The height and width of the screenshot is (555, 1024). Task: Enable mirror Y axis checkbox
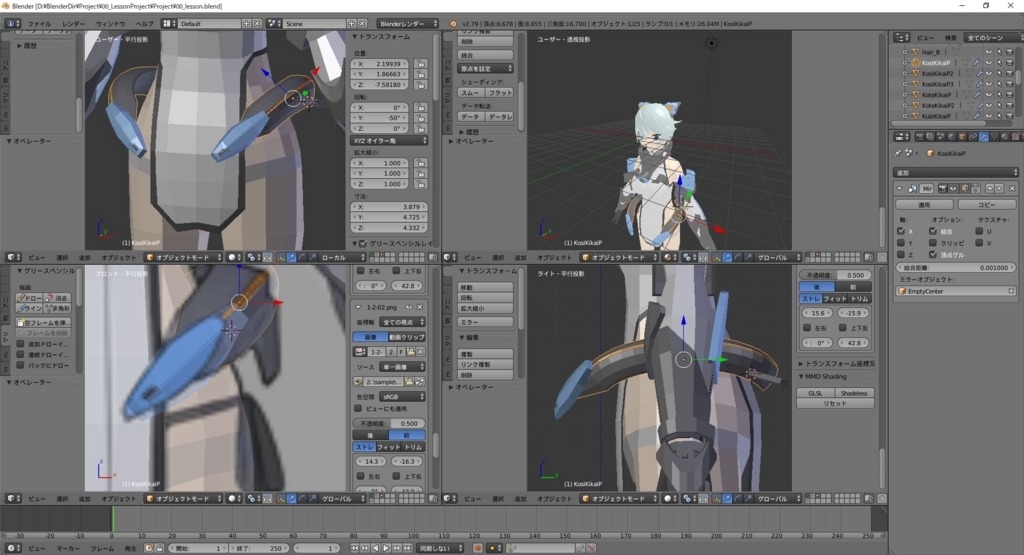tap(901, 243)
